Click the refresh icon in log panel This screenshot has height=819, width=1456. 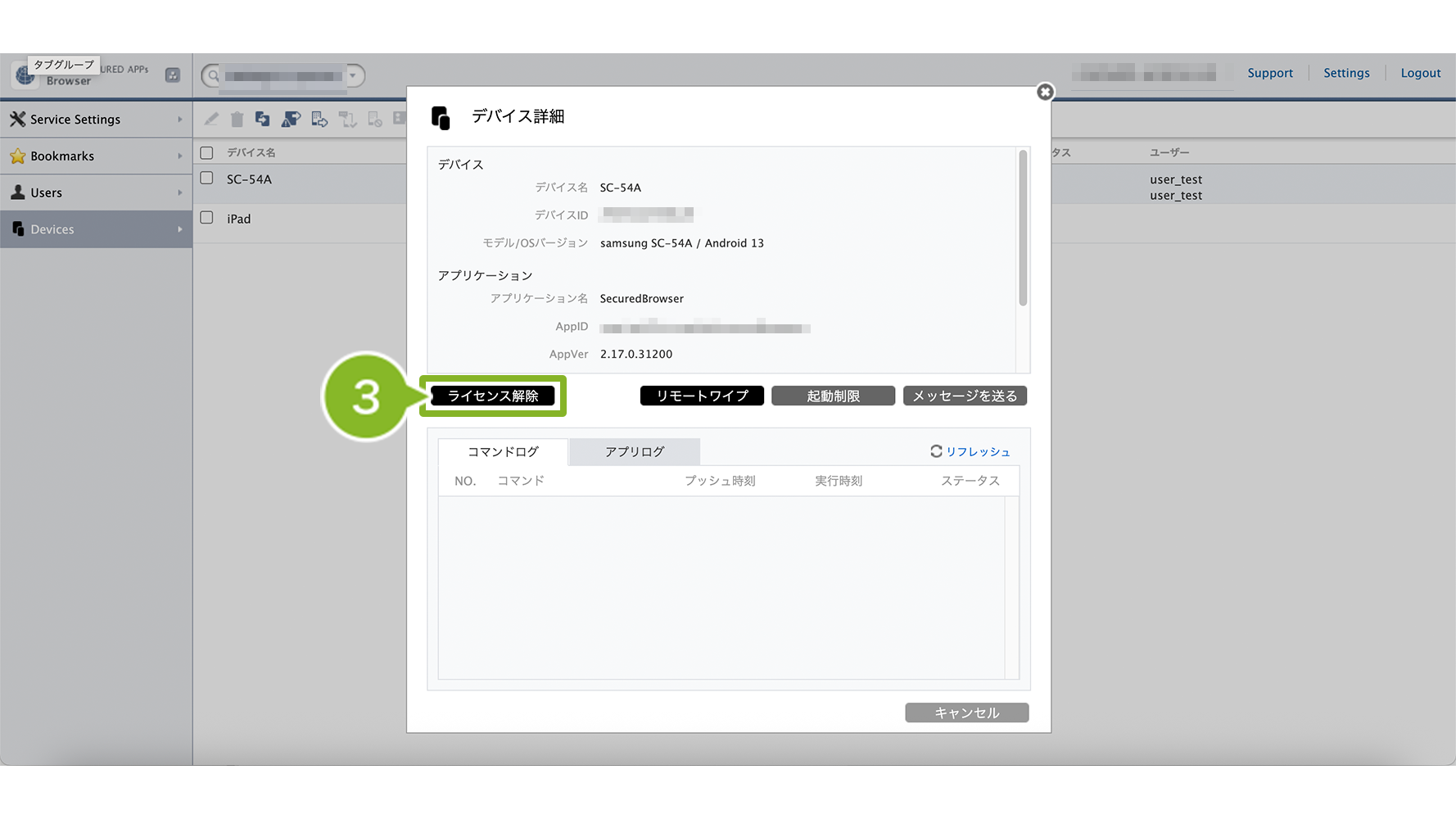click(x=936, y=451)
